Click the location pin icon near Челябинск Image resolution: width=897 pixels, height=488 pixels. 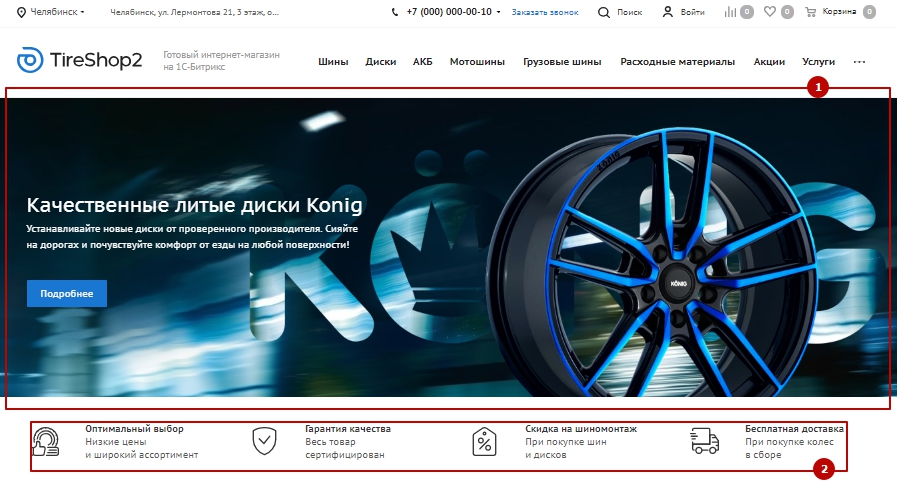tap(21, 12)
